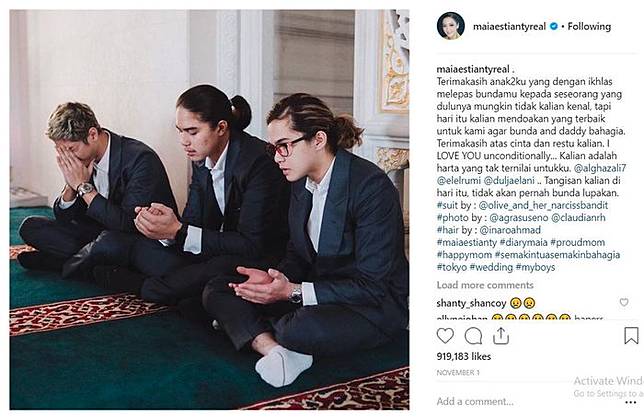Viewport: 644px width, 419px height.
Task: Save post with bookmark icon
Action: (631, 336)
